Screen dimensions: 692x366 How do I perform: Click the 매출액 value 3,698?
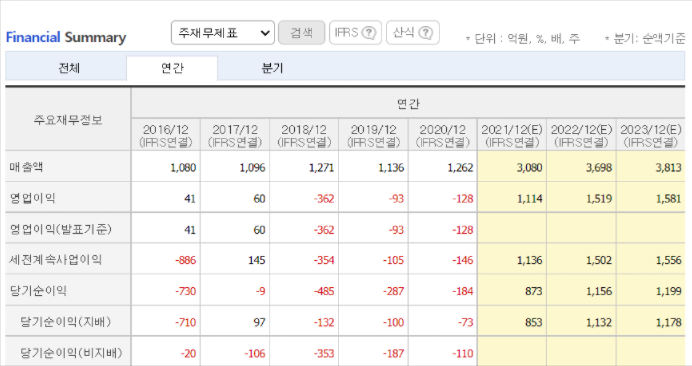(599, 168)
